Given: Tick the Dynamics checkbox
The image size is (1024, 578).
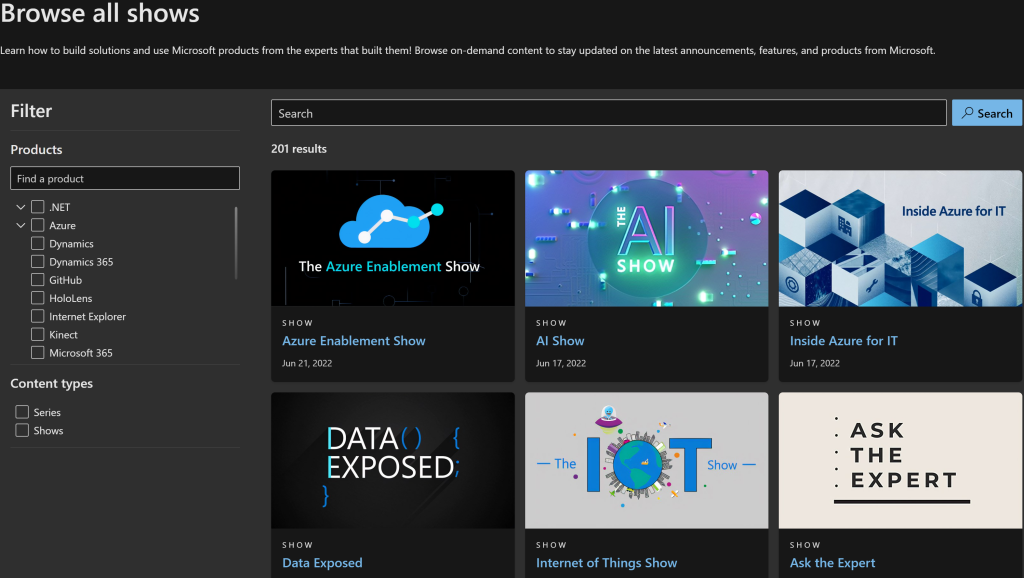Looking at the screenshot, I should pos(38,244).
